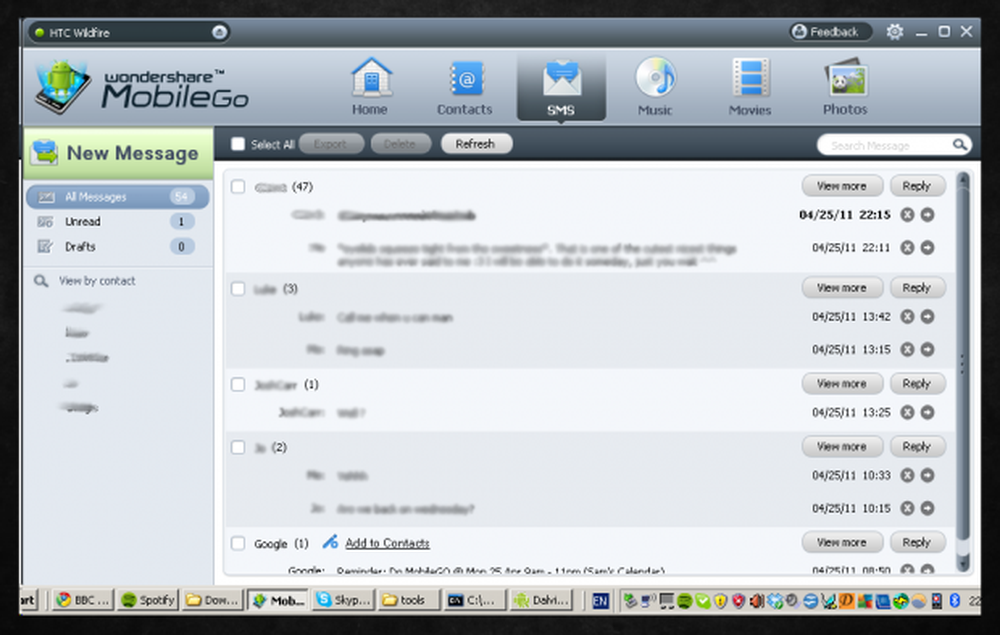Check the JoshCarr conversation checkbox
This screenshot has width=1000, height=635.
238,384
